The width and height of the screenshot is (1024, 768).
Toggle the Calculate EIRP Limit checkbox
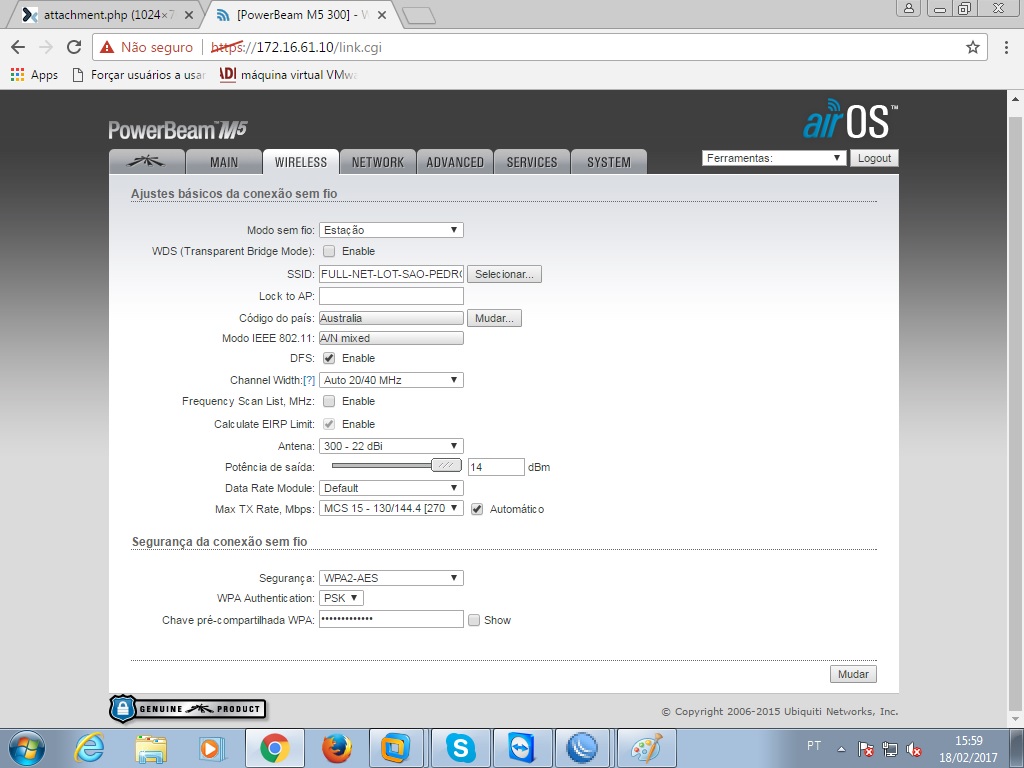point(329,424)
